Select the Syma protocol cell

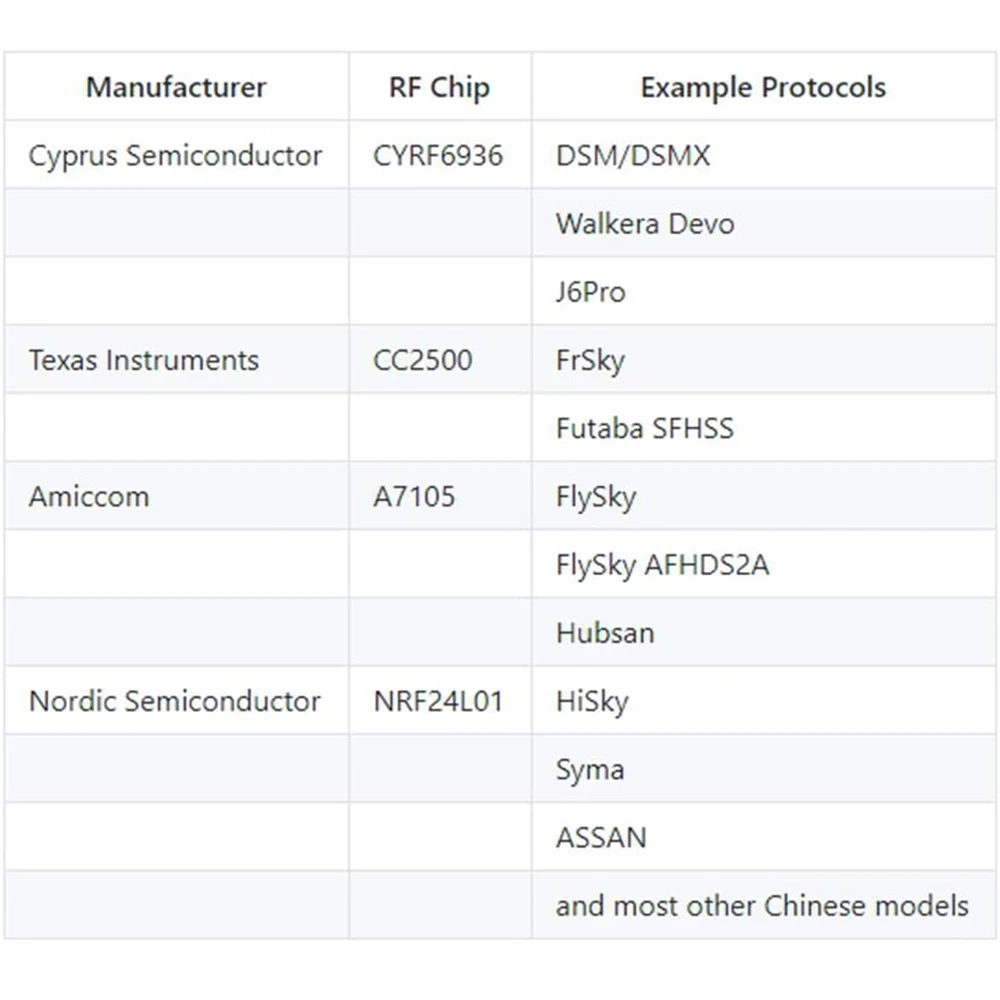click(590, 770)
